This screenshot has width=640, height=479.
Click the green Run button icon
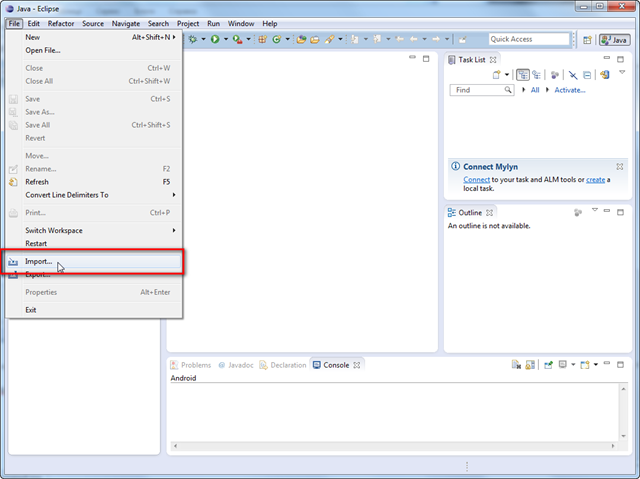coord(215,39)
